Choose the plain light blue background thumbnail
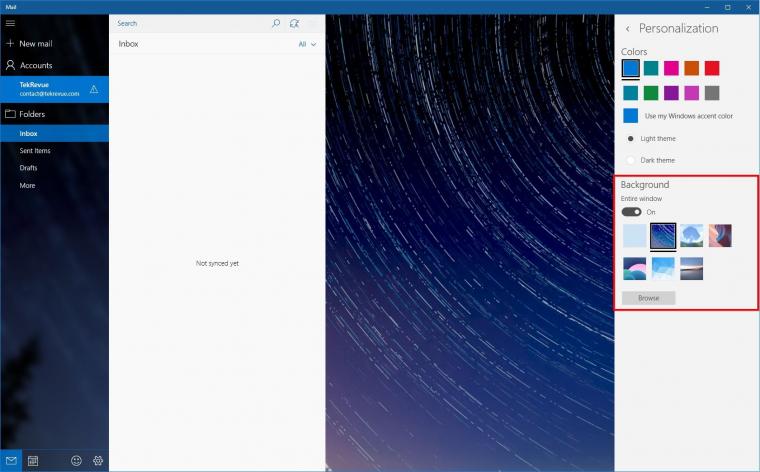Image resolution: width=760 pixels, height=472 pixels. pyautogui.click(x=634, y=236)
